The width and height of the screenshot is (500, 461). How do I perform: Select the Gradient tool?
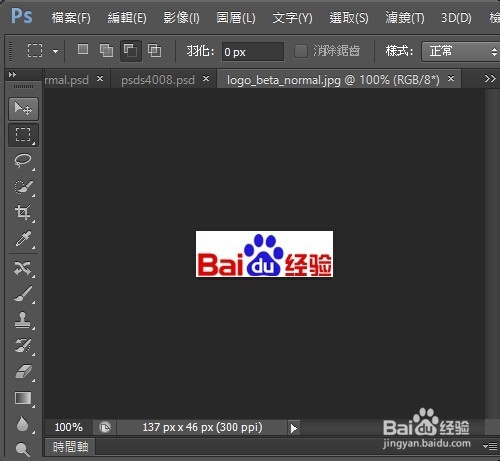(23, 398)
